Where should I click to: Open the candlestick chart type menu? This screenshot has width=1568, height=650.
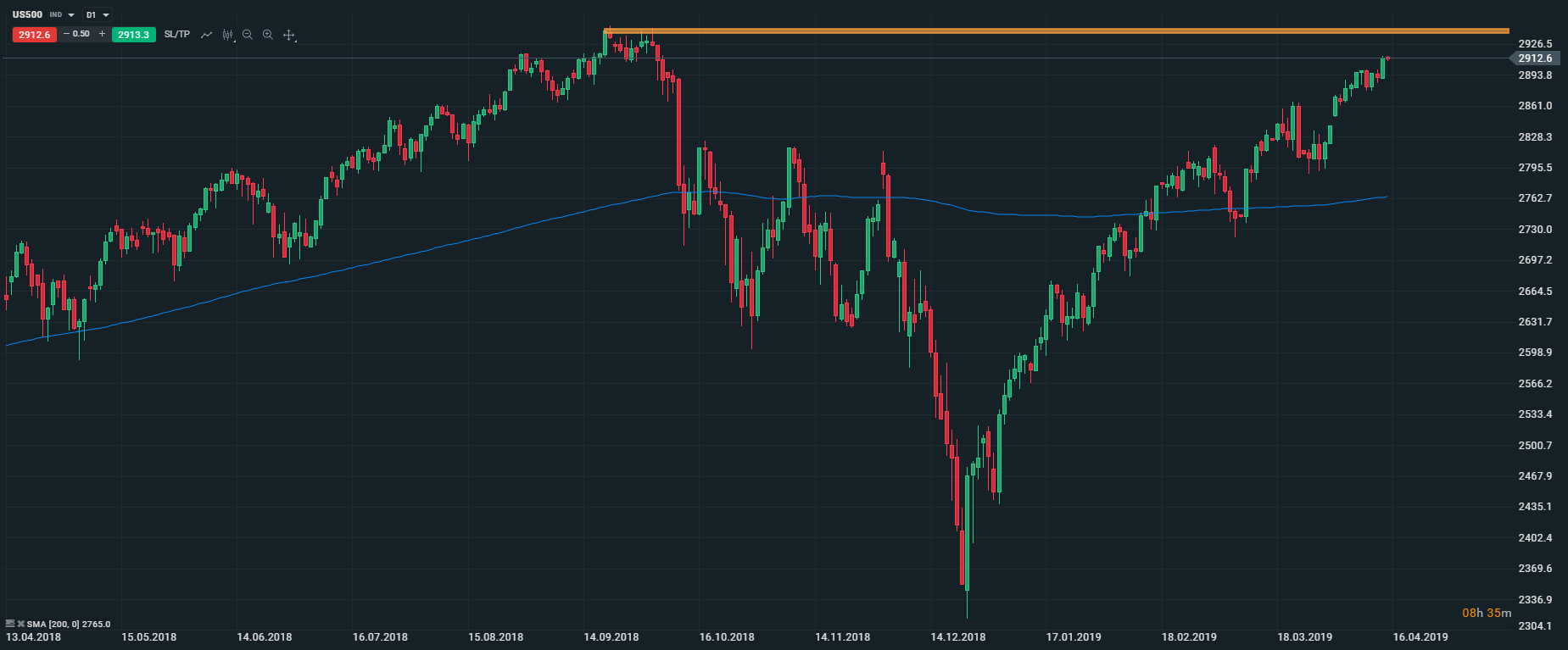tap(227, 35)
